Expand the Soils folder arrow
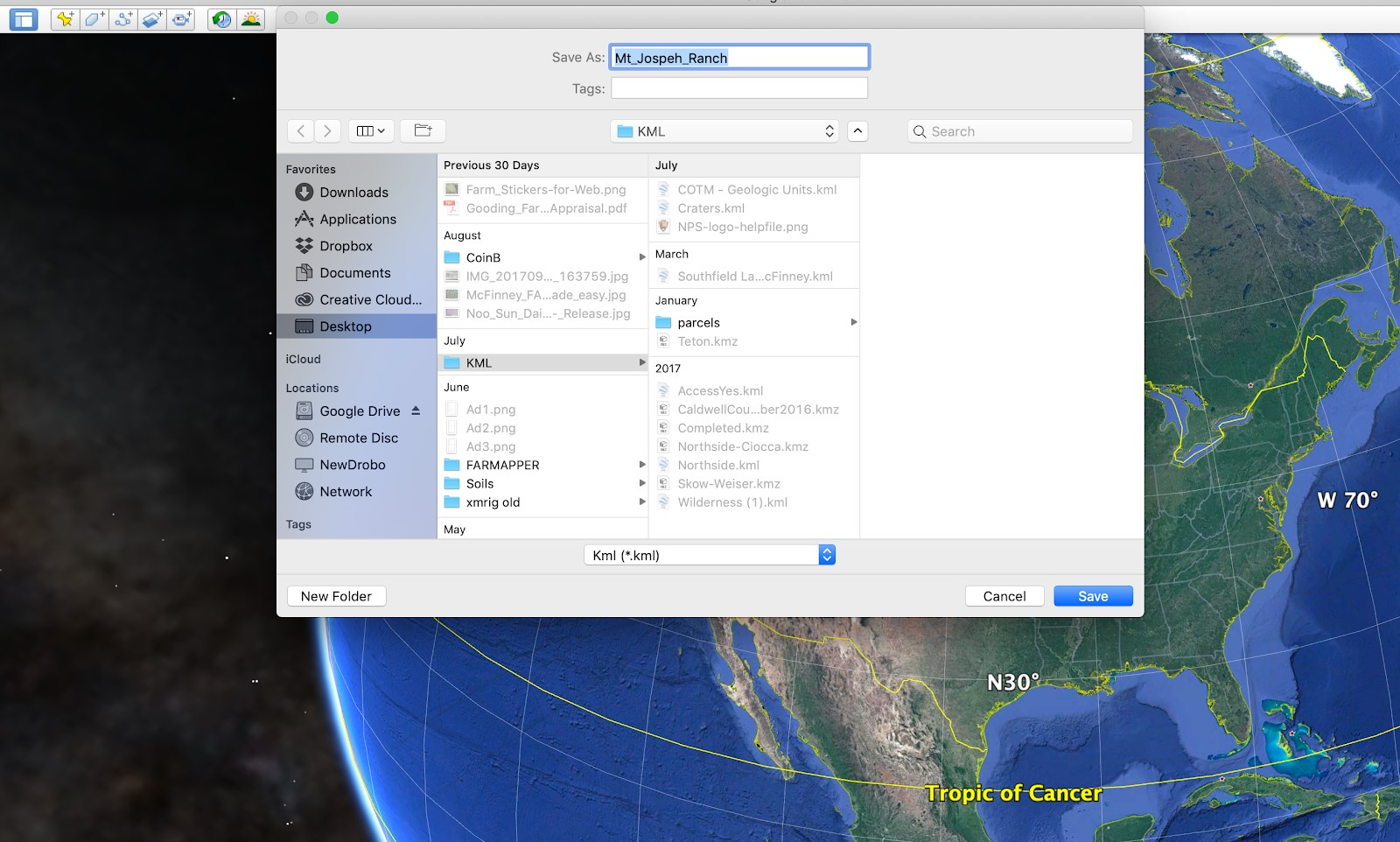This screenshot has height=842, width=1400. [x=642, y=484]
